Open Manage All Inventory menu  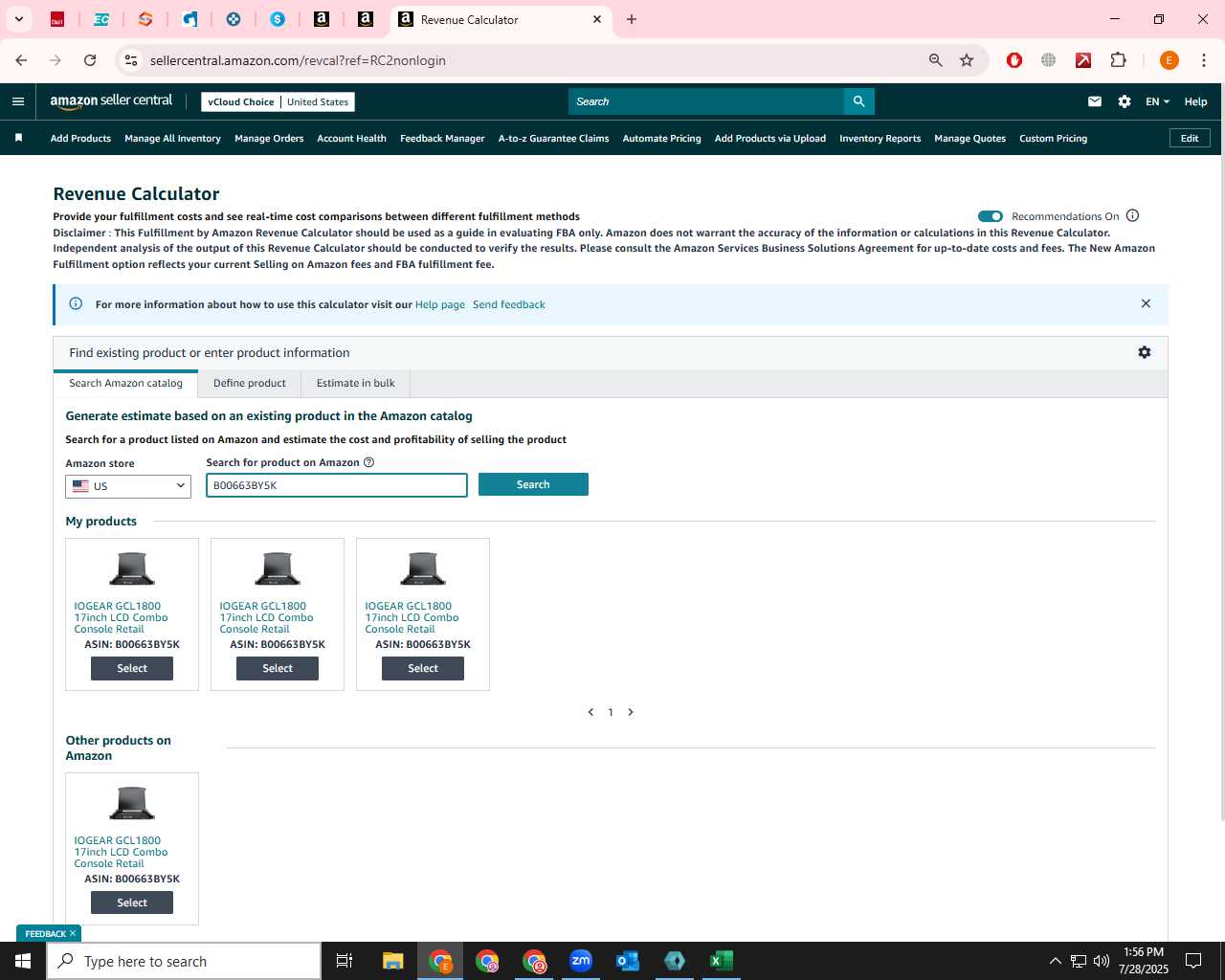172,138
